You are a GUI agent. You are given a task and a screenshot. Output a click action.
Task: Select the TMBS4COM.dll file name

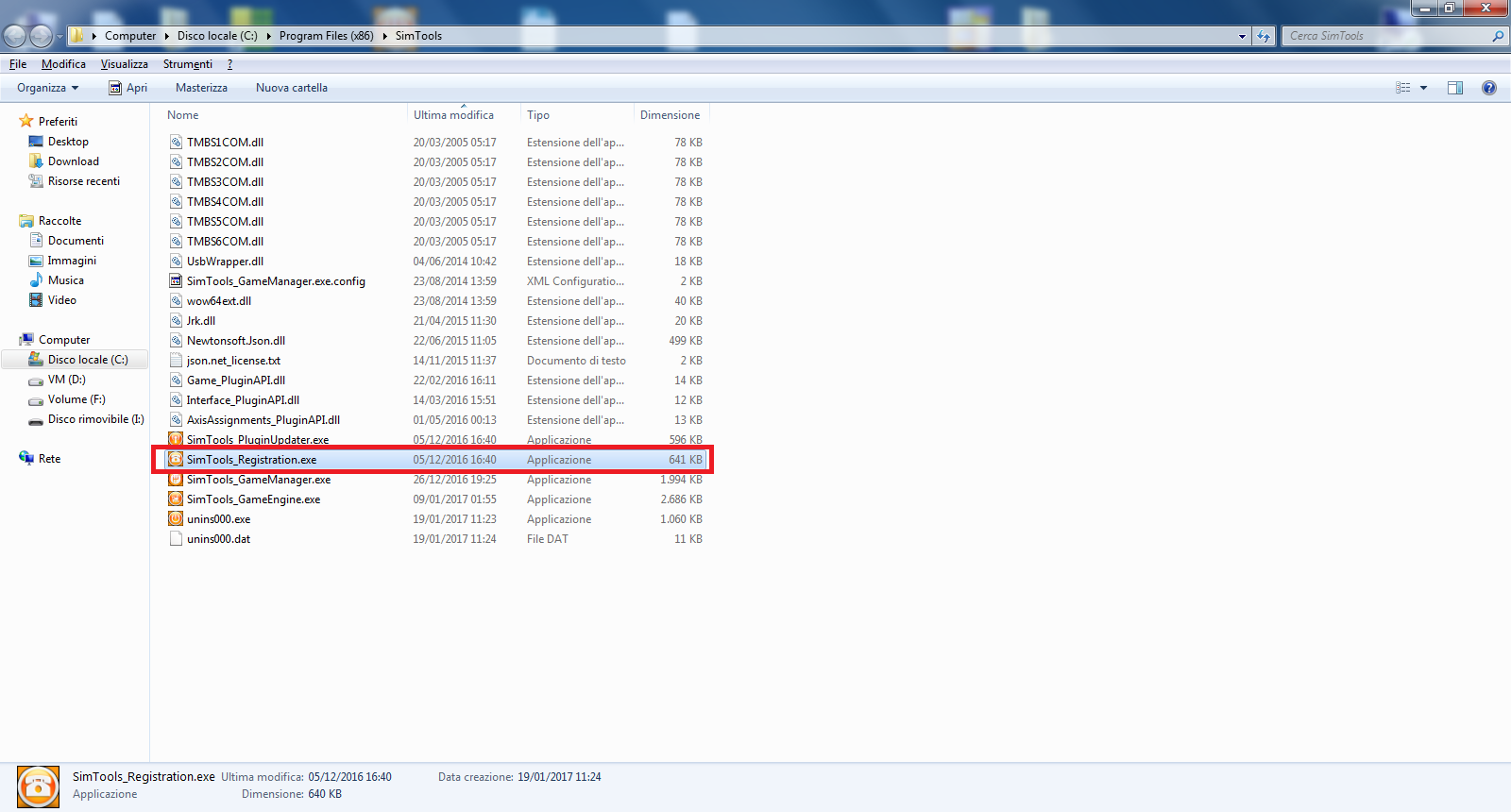pos(225,202)
